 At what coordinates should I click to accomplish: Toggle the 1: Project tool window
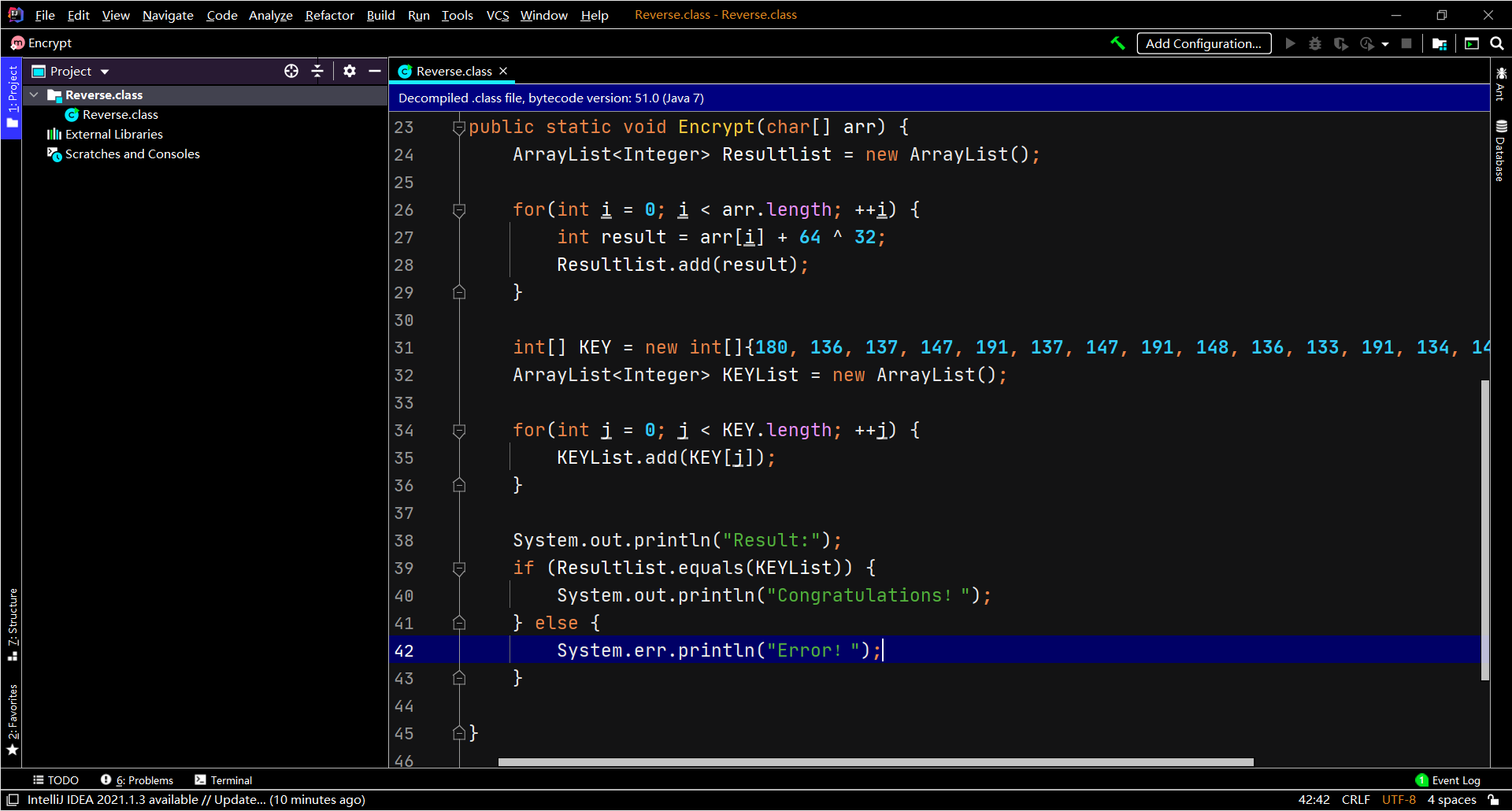coord(12,98)
